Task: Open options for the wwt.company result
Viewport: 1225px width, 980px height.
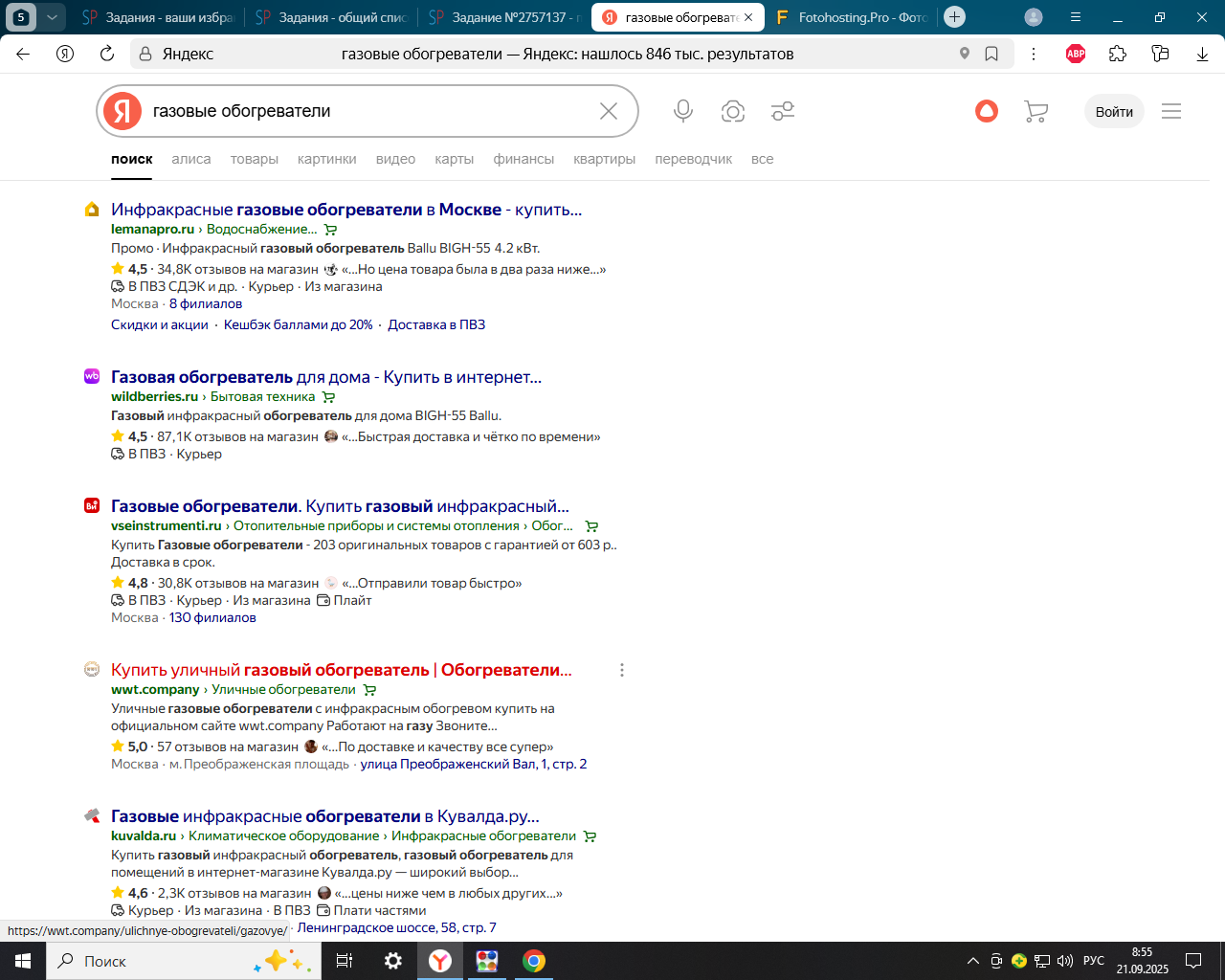Action: pyautogui.click(x=622, y=670)
